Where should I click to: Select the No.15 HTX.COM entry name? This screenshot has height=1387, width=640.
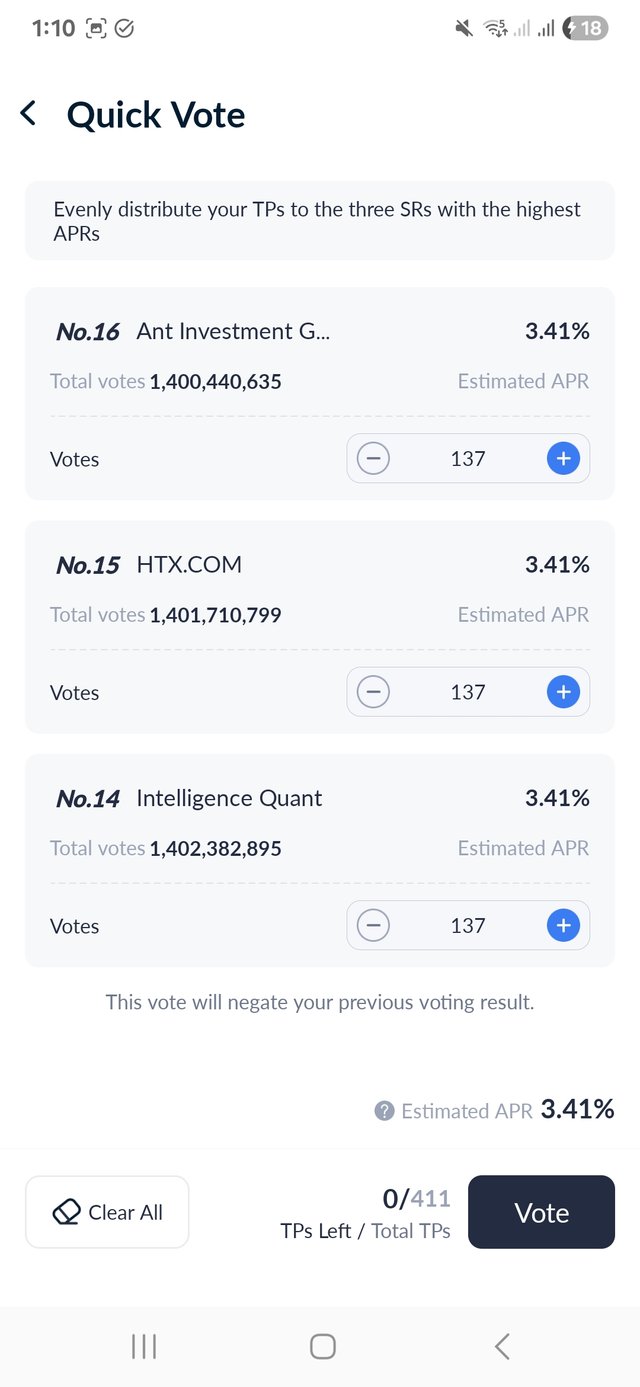pos(189,565)
